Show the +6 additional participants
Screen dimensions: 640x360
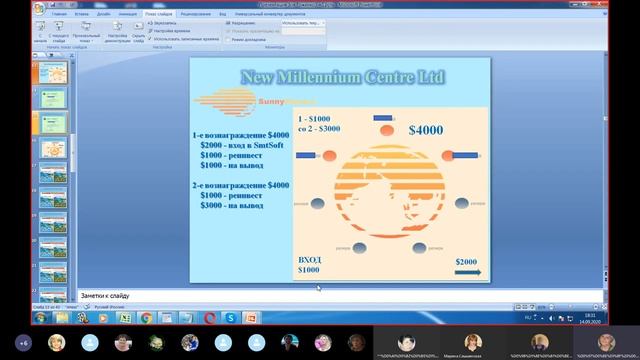click(23, 343)
